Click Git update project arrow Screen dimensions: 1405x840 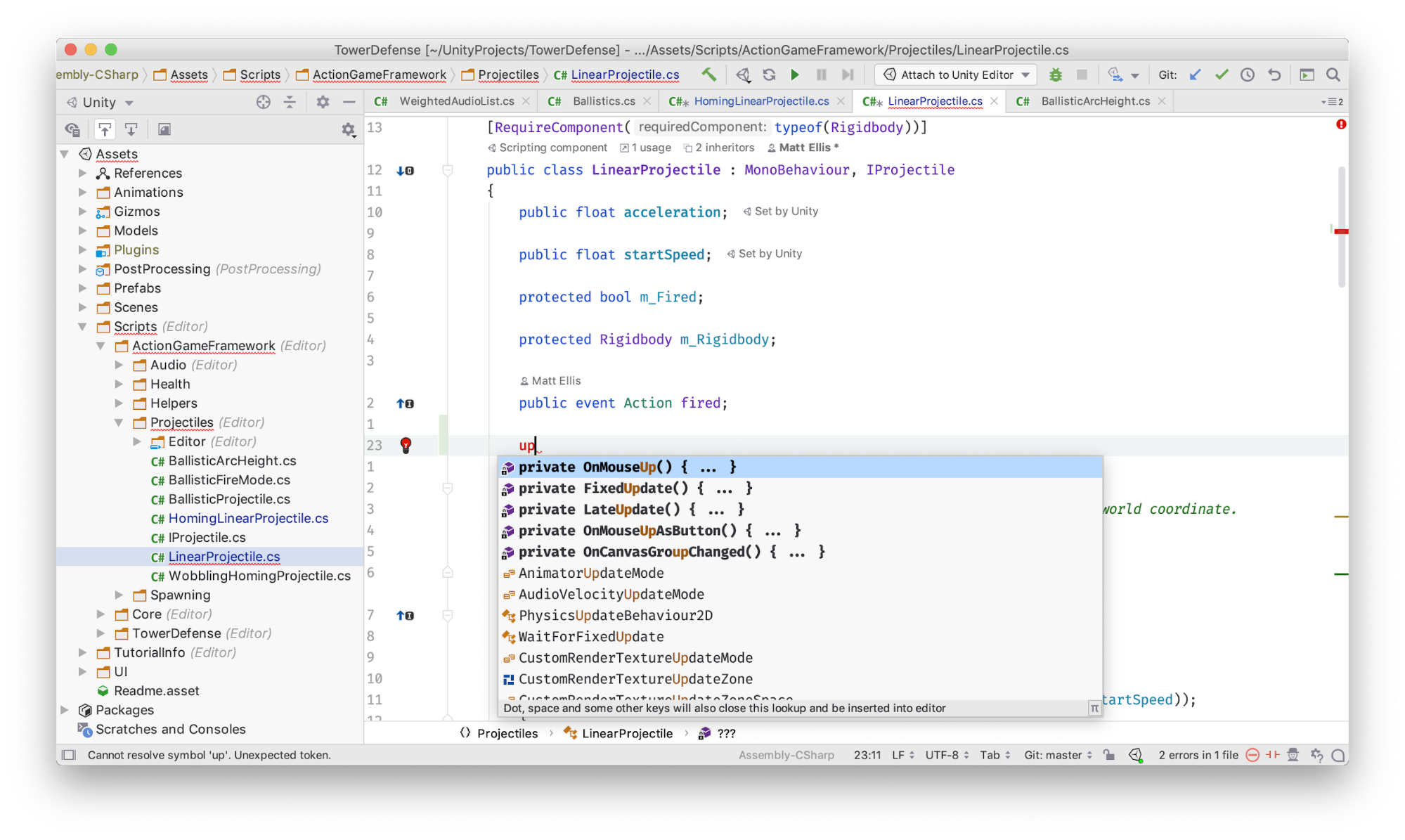tap(1195, 75)
